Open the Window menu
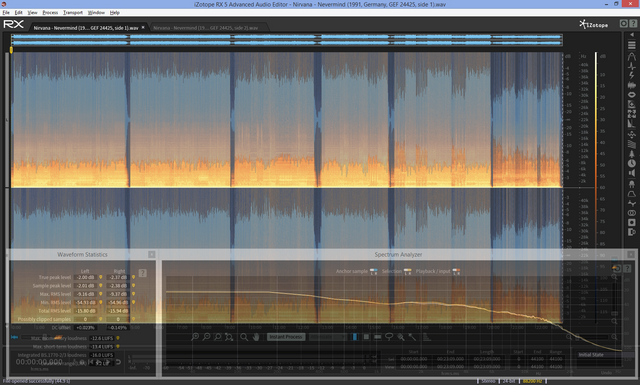Viewport: 640px width, 385px height. 96,13
